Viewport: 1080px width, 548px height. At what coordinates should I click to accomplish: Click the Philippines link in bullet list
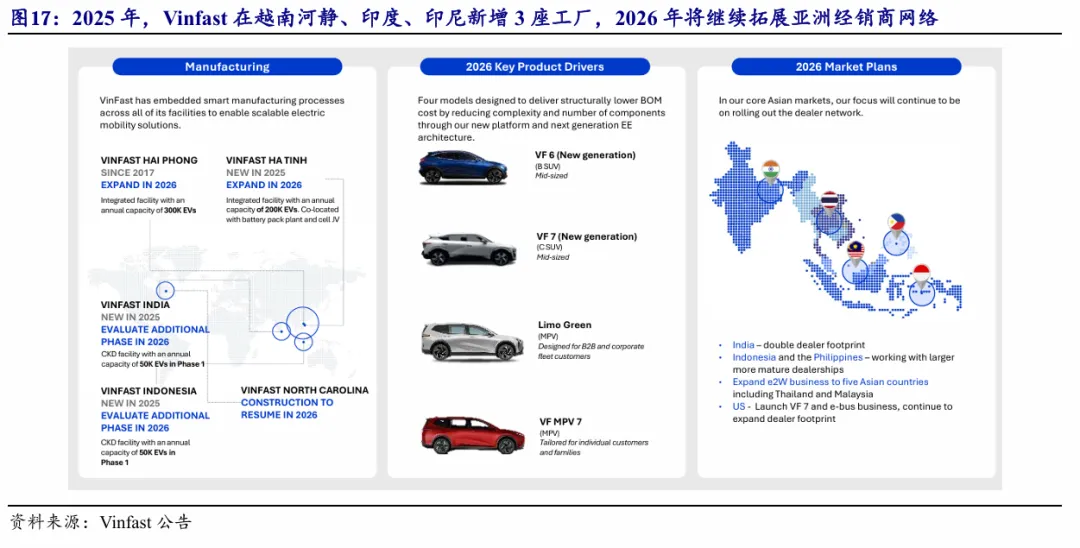838,357
